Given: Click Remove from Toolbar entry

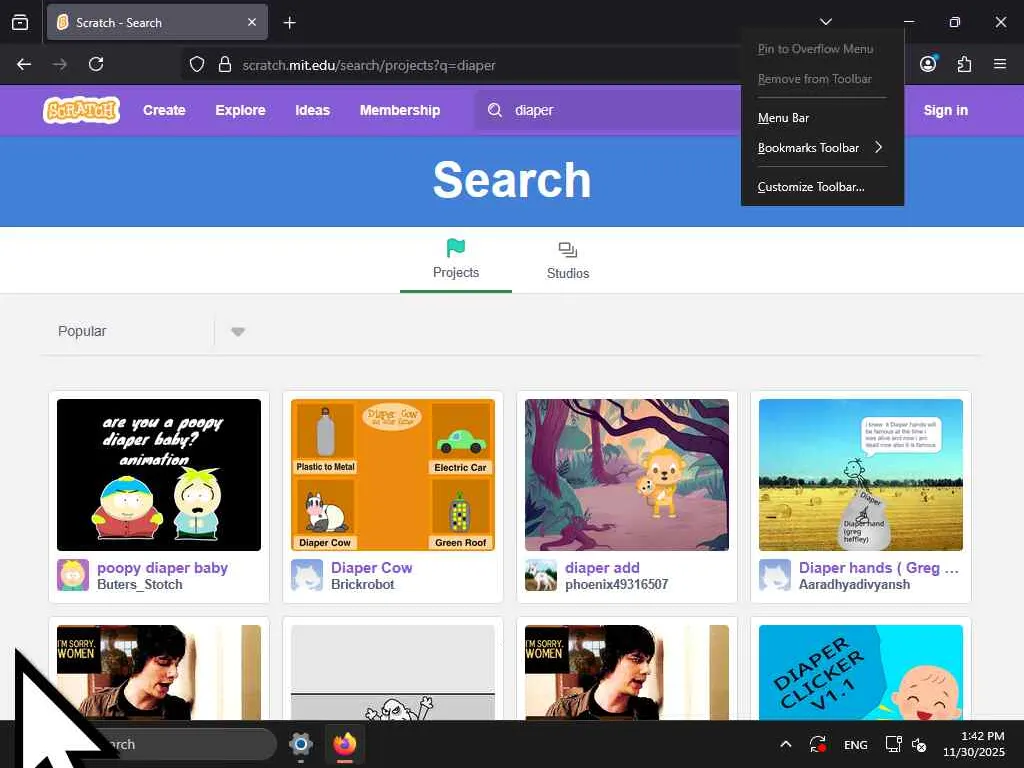Looking at the screenshot, I should (822, 79).
